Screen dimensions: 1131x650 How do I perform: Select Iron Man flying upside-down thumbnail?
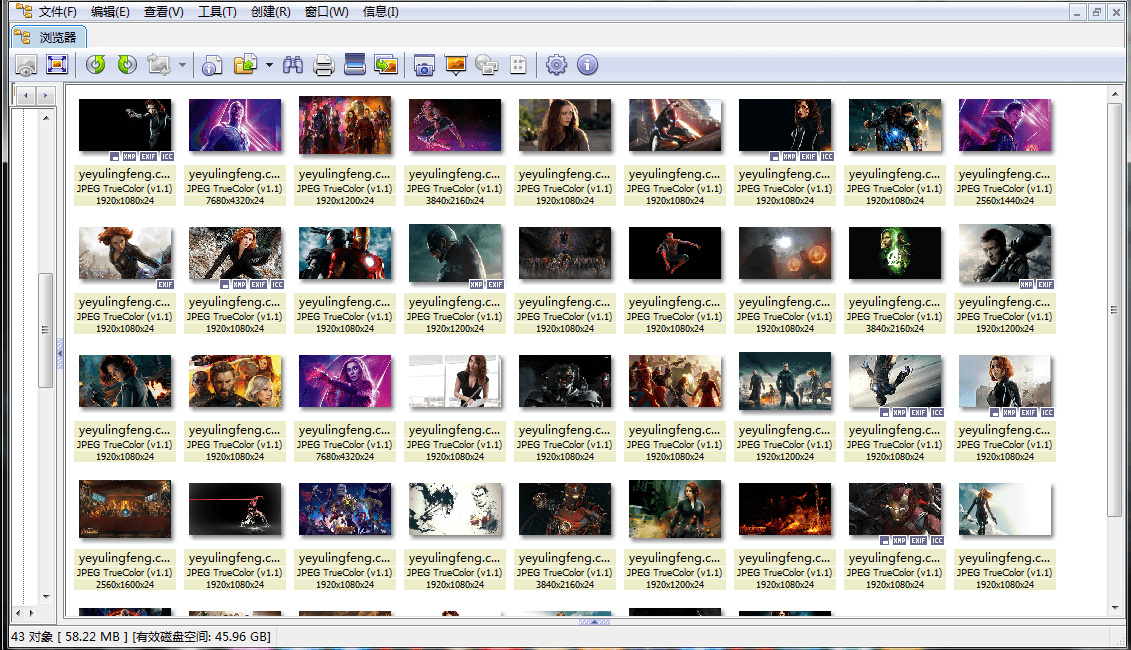[x=894, y=381]
